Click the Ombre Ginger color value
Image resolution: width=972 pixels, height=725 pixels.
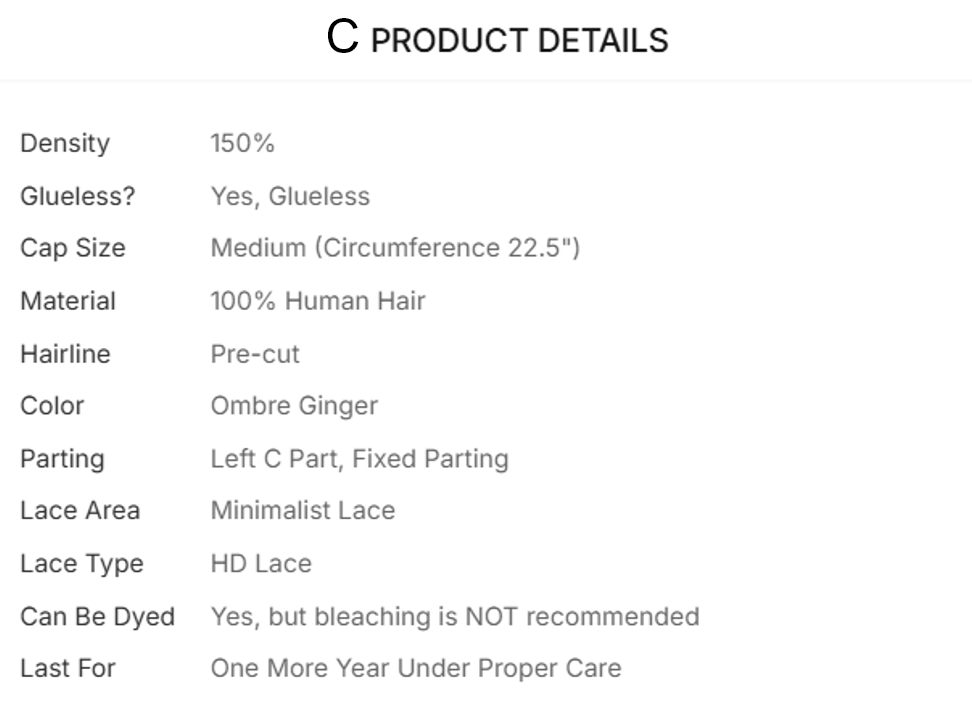coord(294,406)
